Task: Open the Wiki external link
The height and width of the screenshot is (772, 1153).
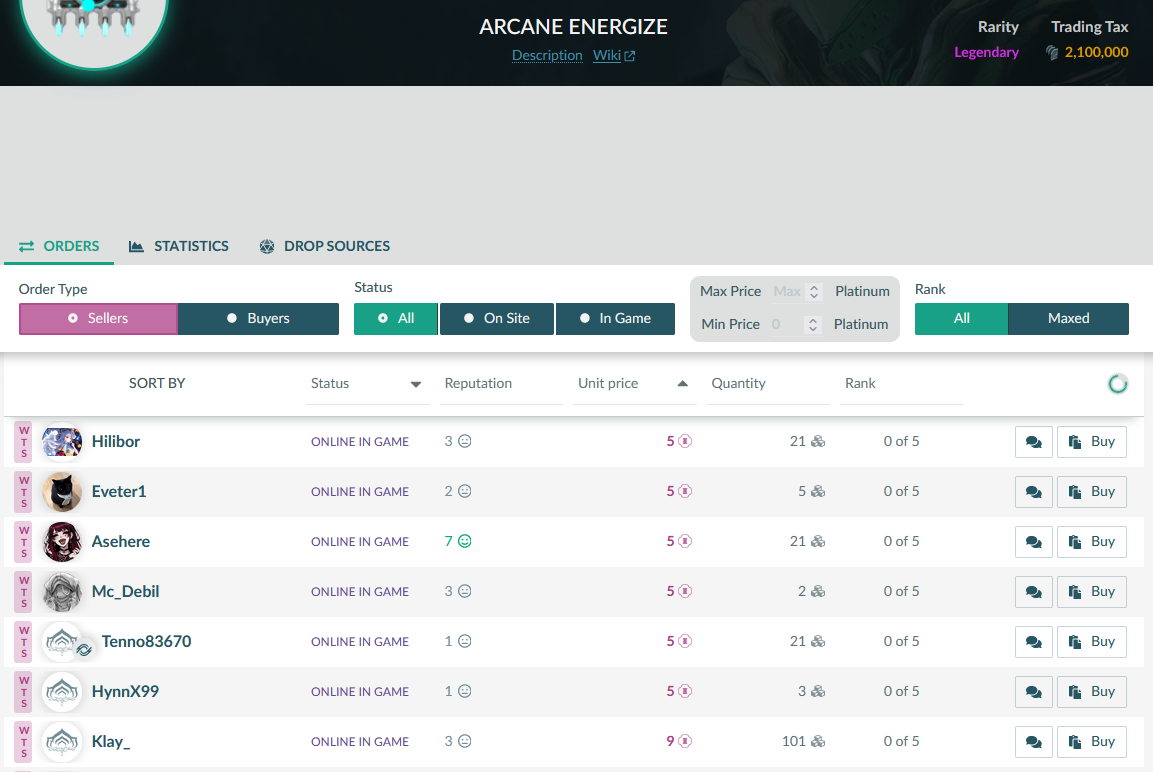Action: point(614,55)
